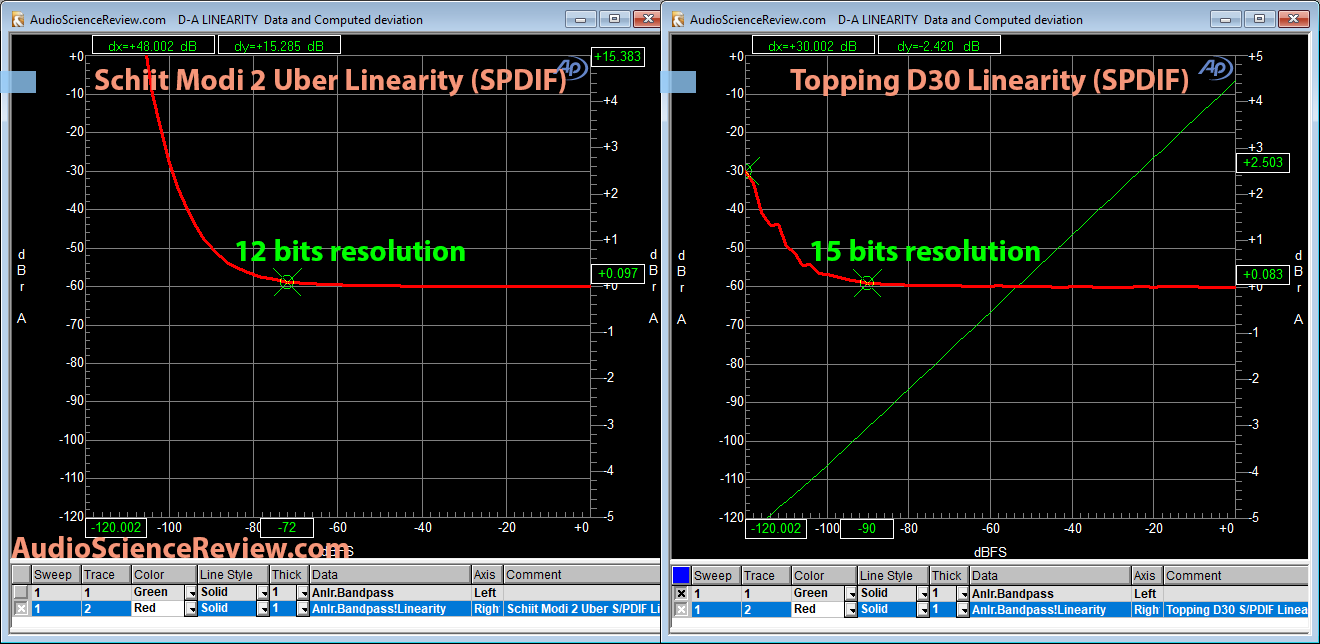Click the +0.083 cursor value box
Viewport: 1320px width, 644px height.
[x=1263, y=274]
